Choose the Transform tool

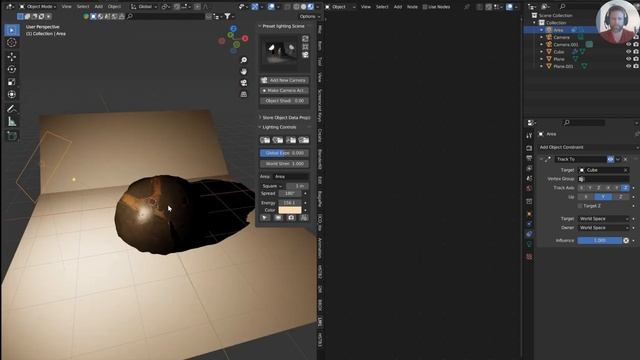coord(11,94)
